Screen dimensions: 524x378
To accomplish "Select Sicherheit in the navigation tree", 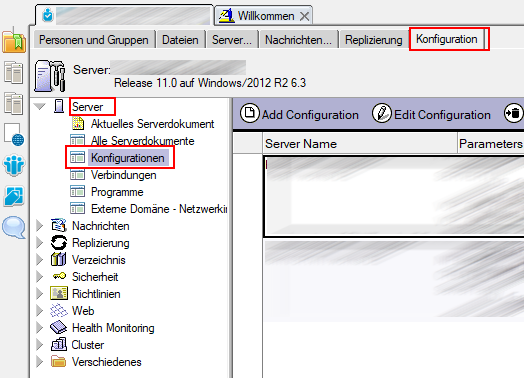I will (x=95, y=277).
